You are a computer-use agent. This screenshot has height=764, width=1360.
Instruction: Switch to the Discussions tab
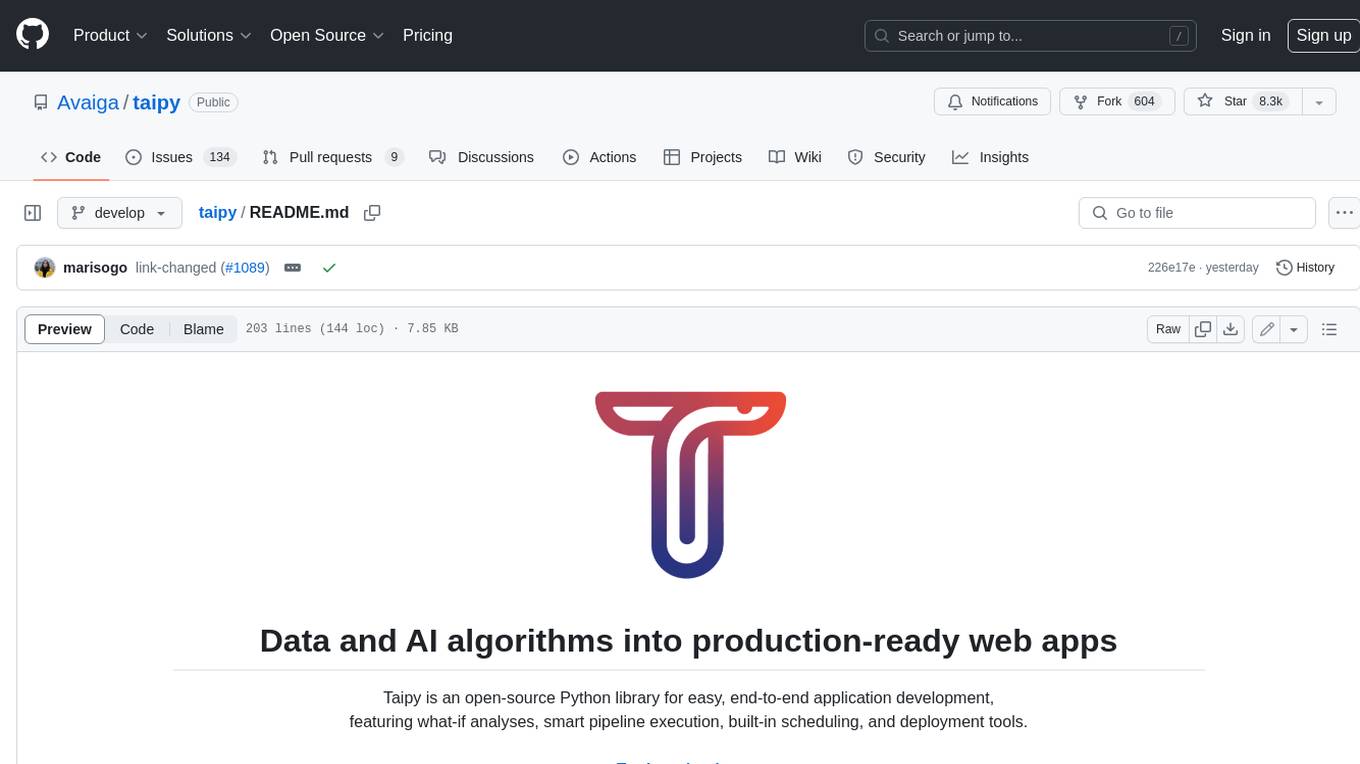[x=481, y=157]
